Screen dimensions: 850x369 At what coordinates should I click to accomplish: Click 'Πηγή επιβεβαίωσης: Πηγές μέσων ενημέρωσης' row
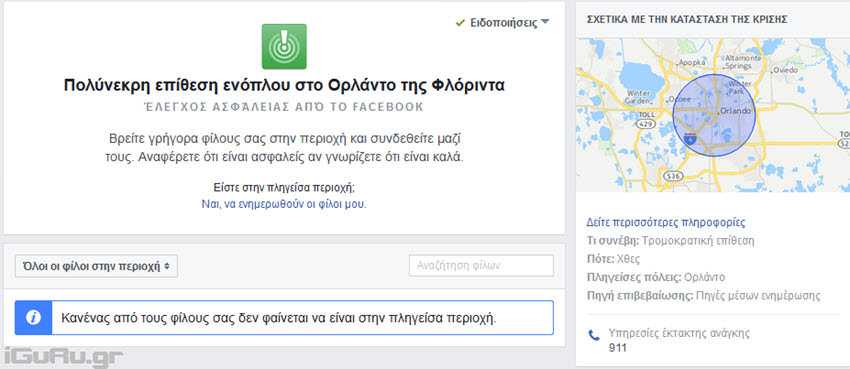click(704, 296)
